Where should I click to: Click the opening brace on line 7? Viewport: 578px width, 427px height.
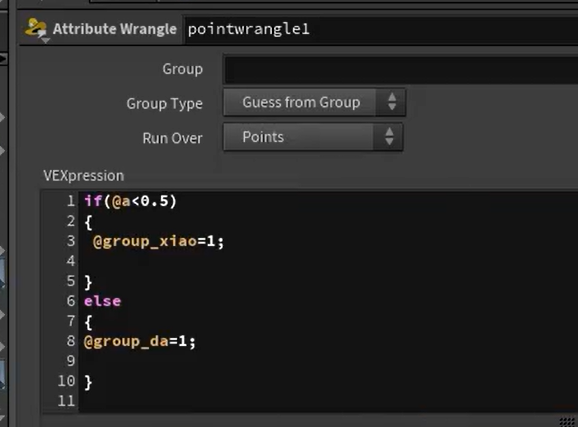click(x=88, y=322)
